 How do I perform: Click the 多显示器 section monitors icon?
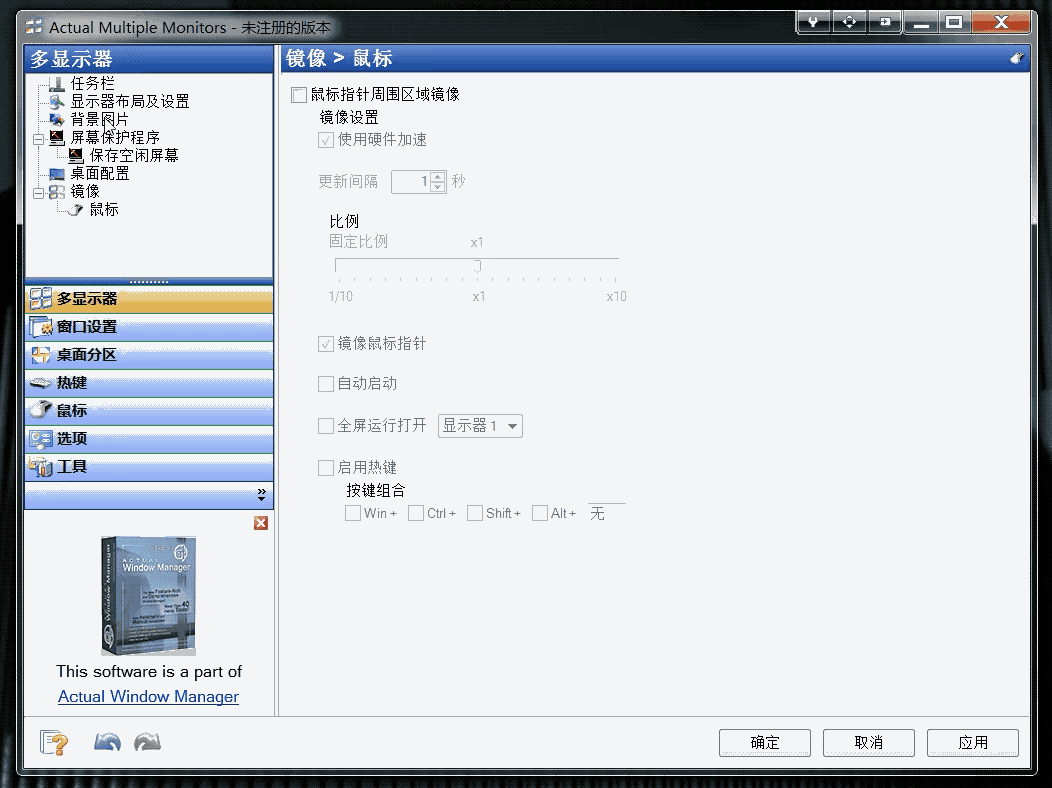[41, 298]
